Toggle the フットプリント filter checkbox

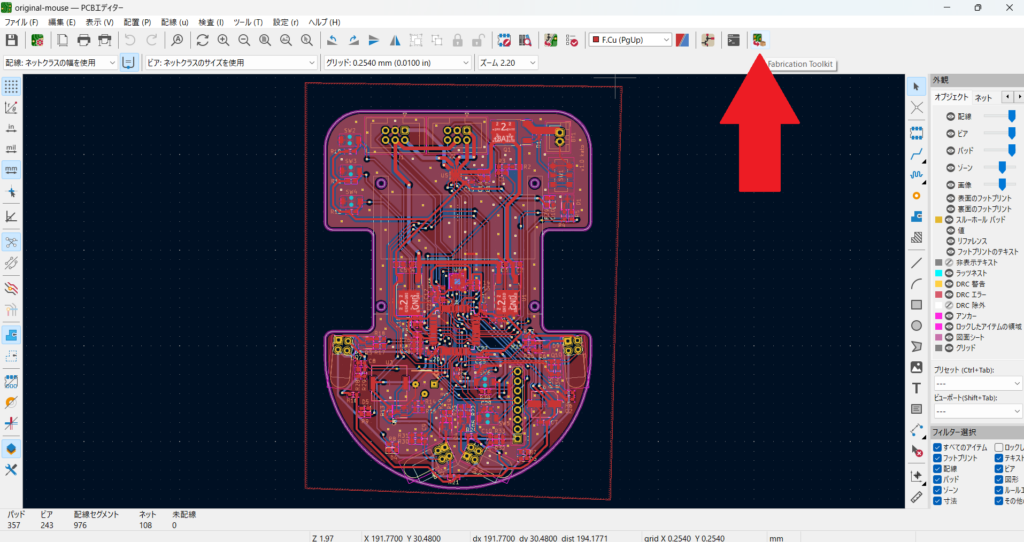point(937,458)
